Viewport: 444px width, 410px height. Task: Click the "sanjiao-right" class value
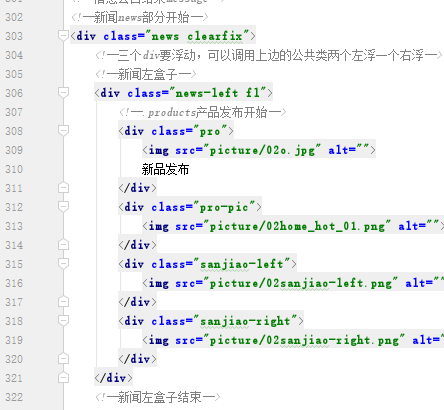pyautogui.click(x=245, y=321)
